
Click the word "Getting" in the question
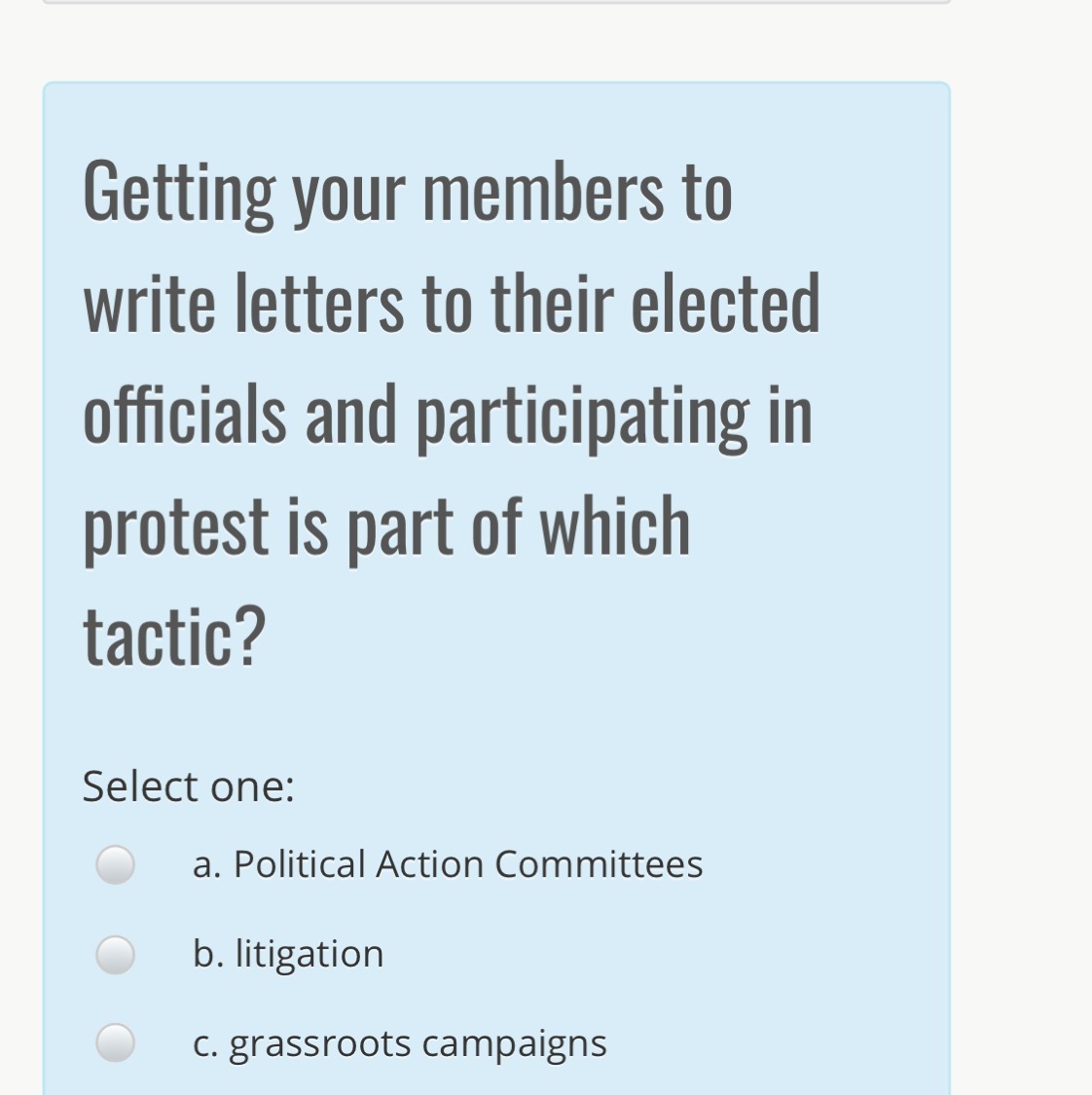pyautogui.click(x=179, y=192)
